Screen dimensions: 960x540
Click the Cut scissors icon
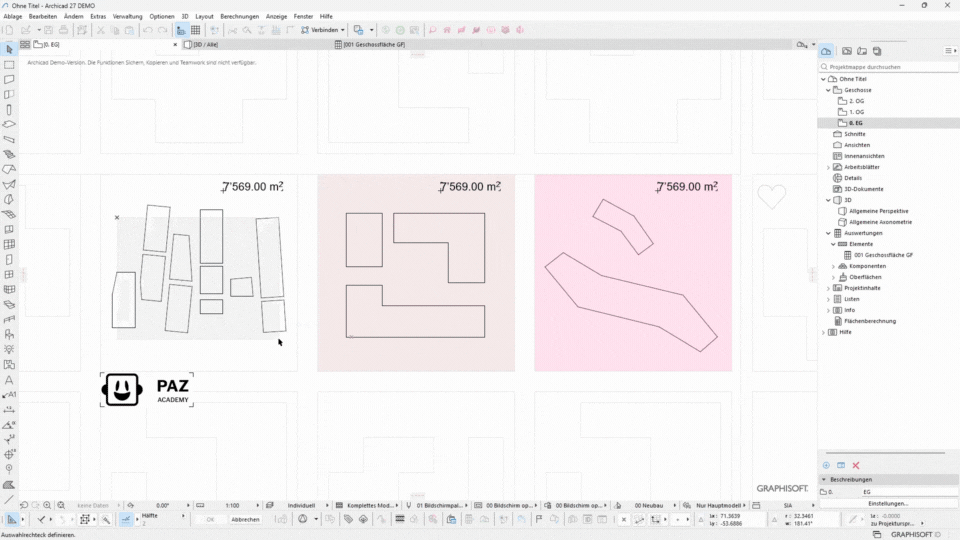click(x=100, y=30)
